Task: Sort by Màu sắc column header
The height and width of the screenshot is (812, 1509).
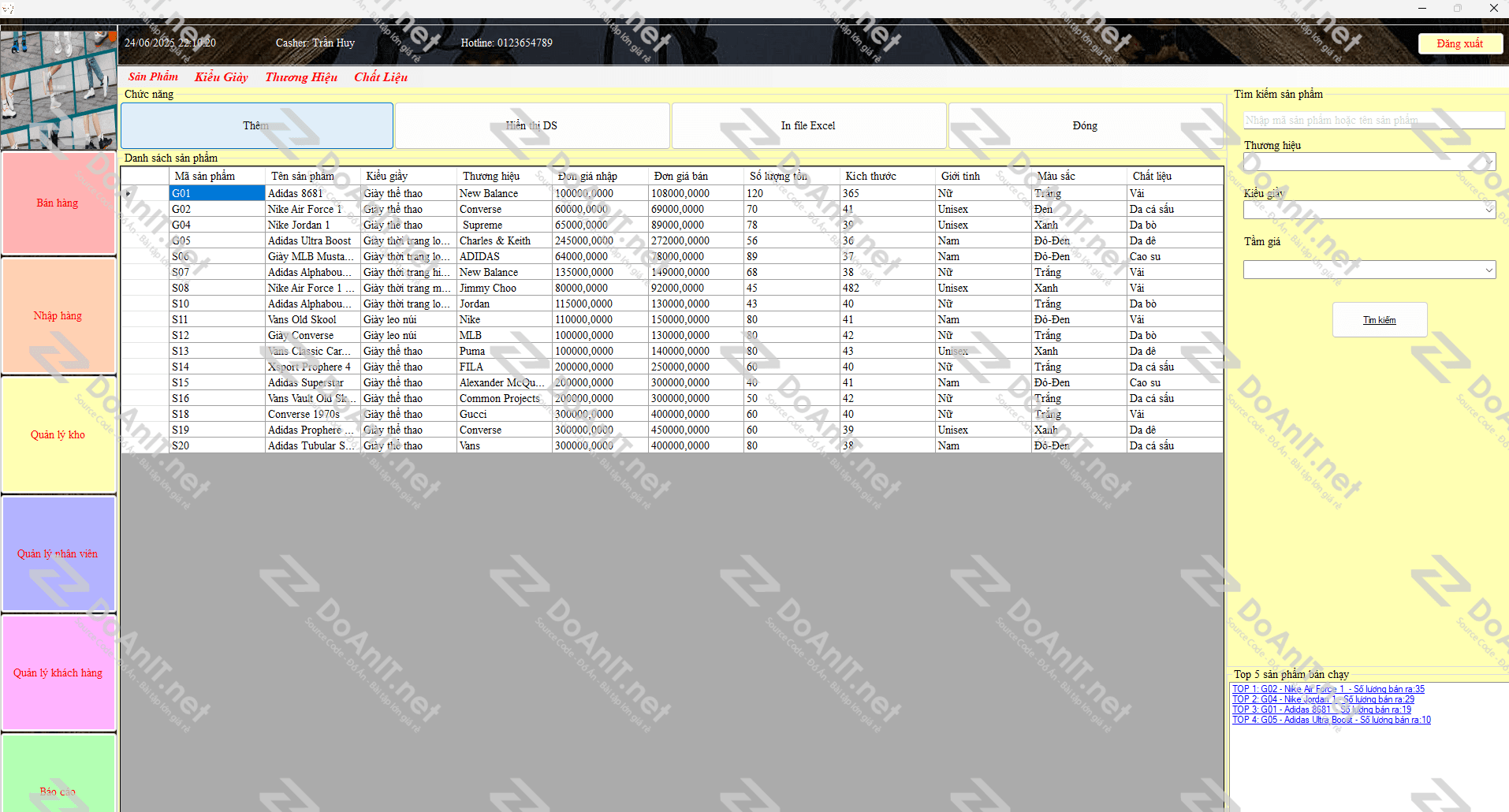Action: point(1079,176)
